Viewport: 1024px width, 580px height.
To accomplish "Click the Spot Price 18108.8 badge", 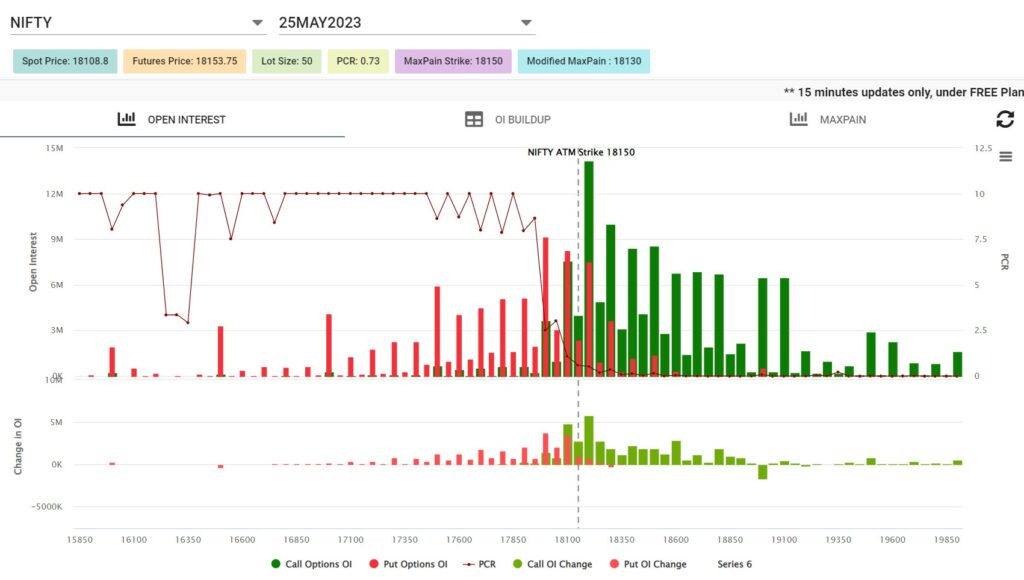I will [65, 61].
